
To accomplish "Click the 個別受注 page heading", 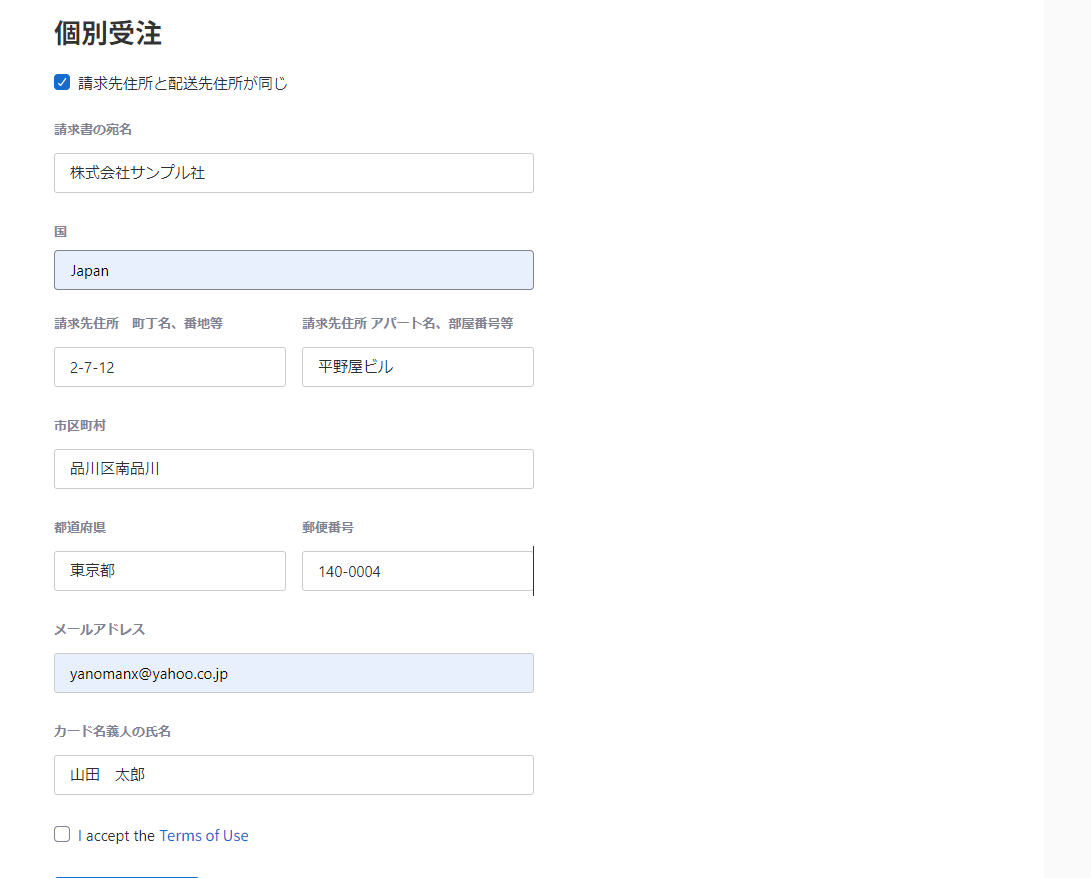I will (x=108, y=33).
